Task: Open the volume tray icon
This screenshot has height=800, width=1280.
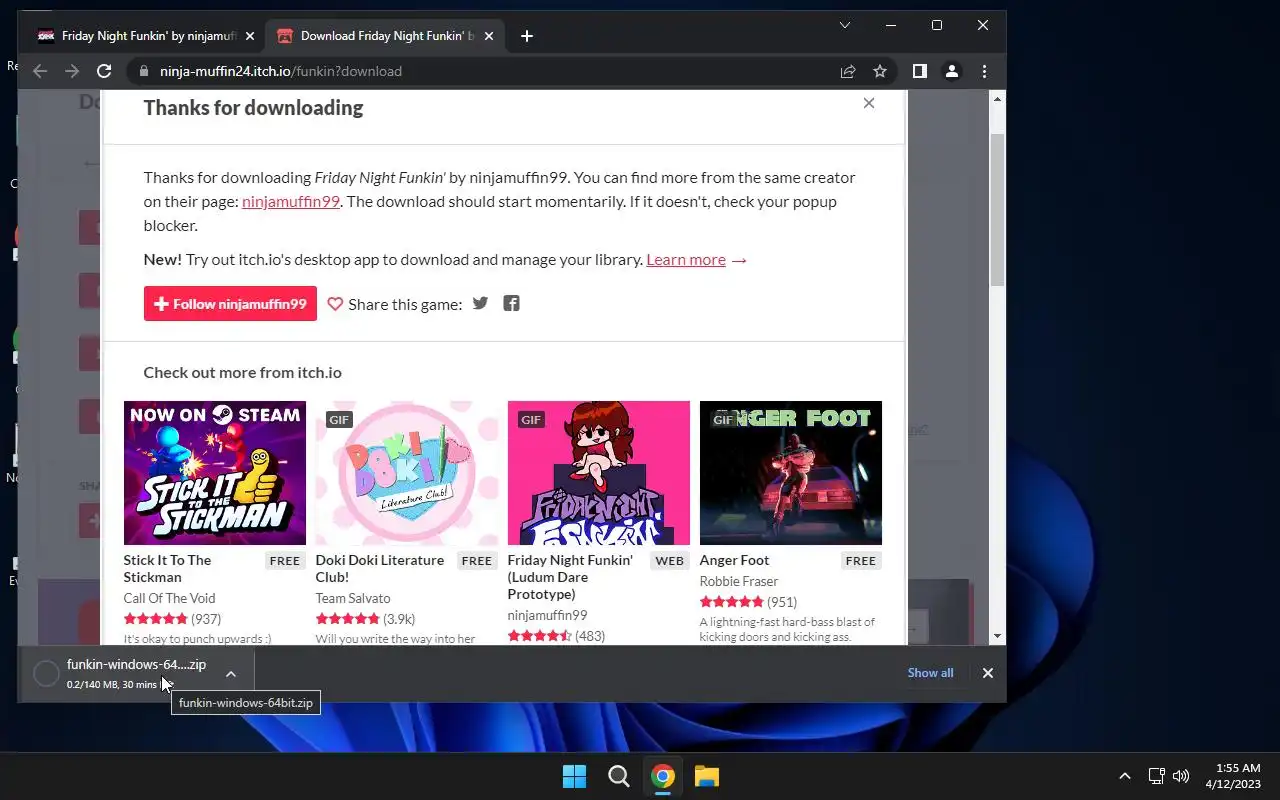Action: coord(1181,776)
